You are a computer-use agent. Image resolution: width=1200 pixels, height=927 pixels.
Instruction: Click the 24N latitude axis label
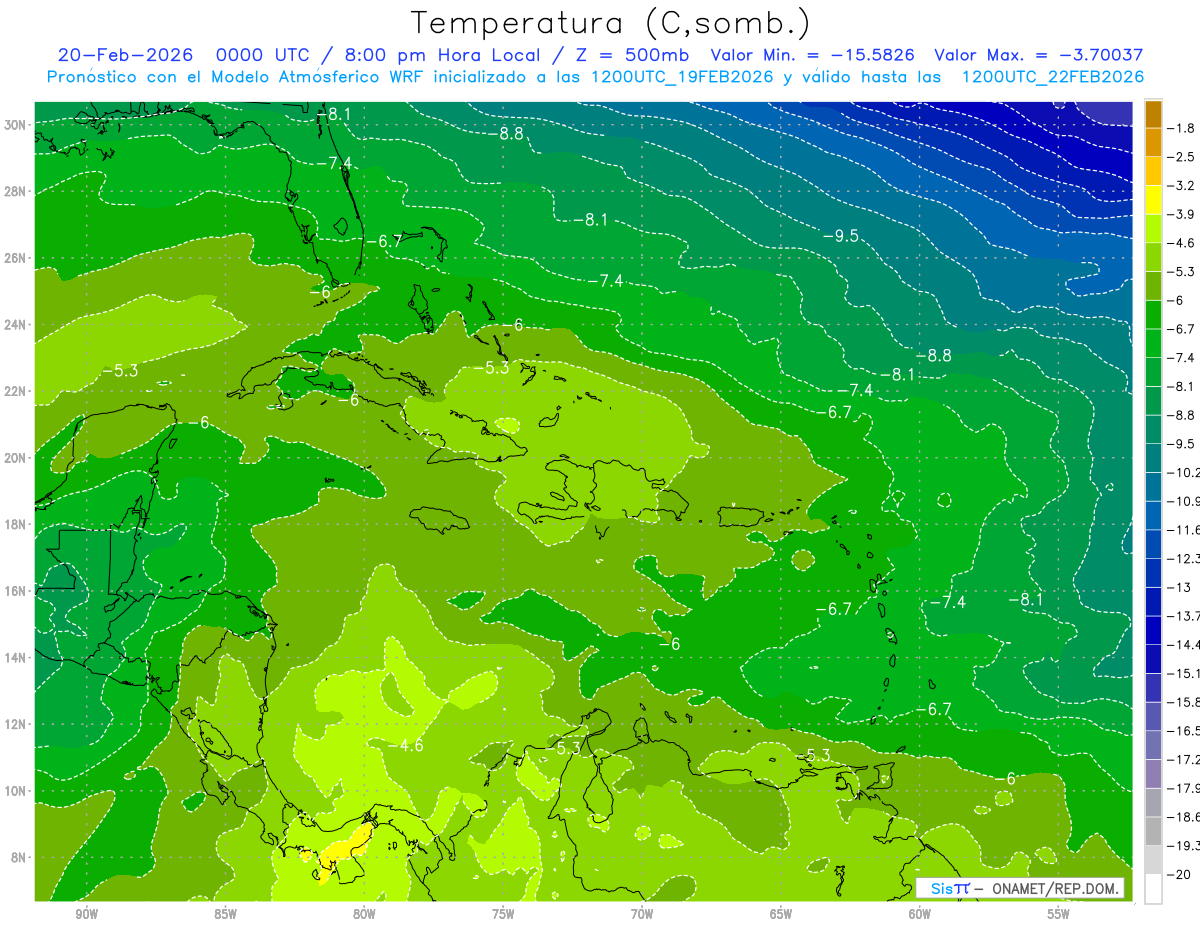coord(15,325)
